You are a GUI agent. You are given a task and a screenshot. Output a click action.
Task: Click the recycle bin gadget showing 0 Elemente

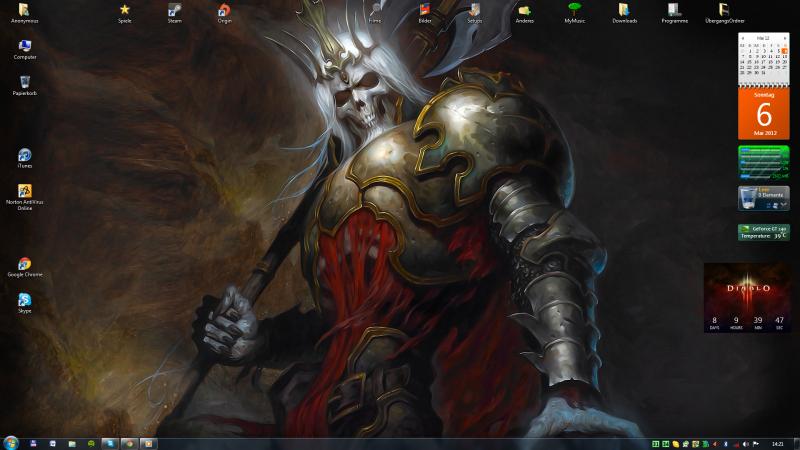click(763, 198)
